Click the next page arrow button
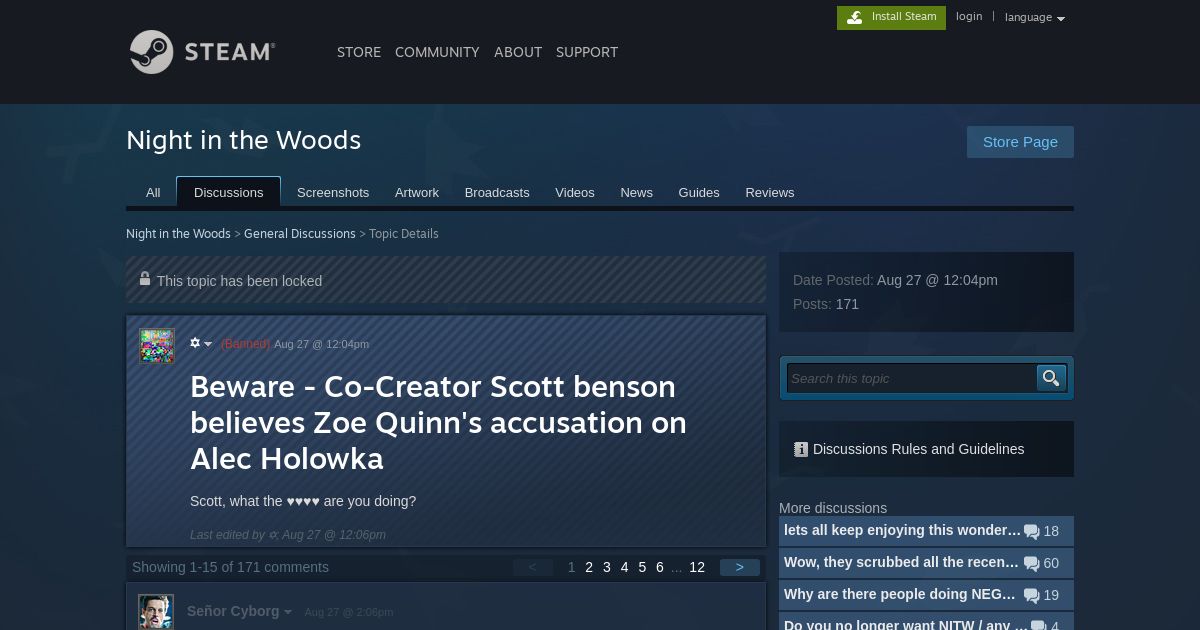The width and height of the screenshot is (1200, 630). tap(740, 567)
